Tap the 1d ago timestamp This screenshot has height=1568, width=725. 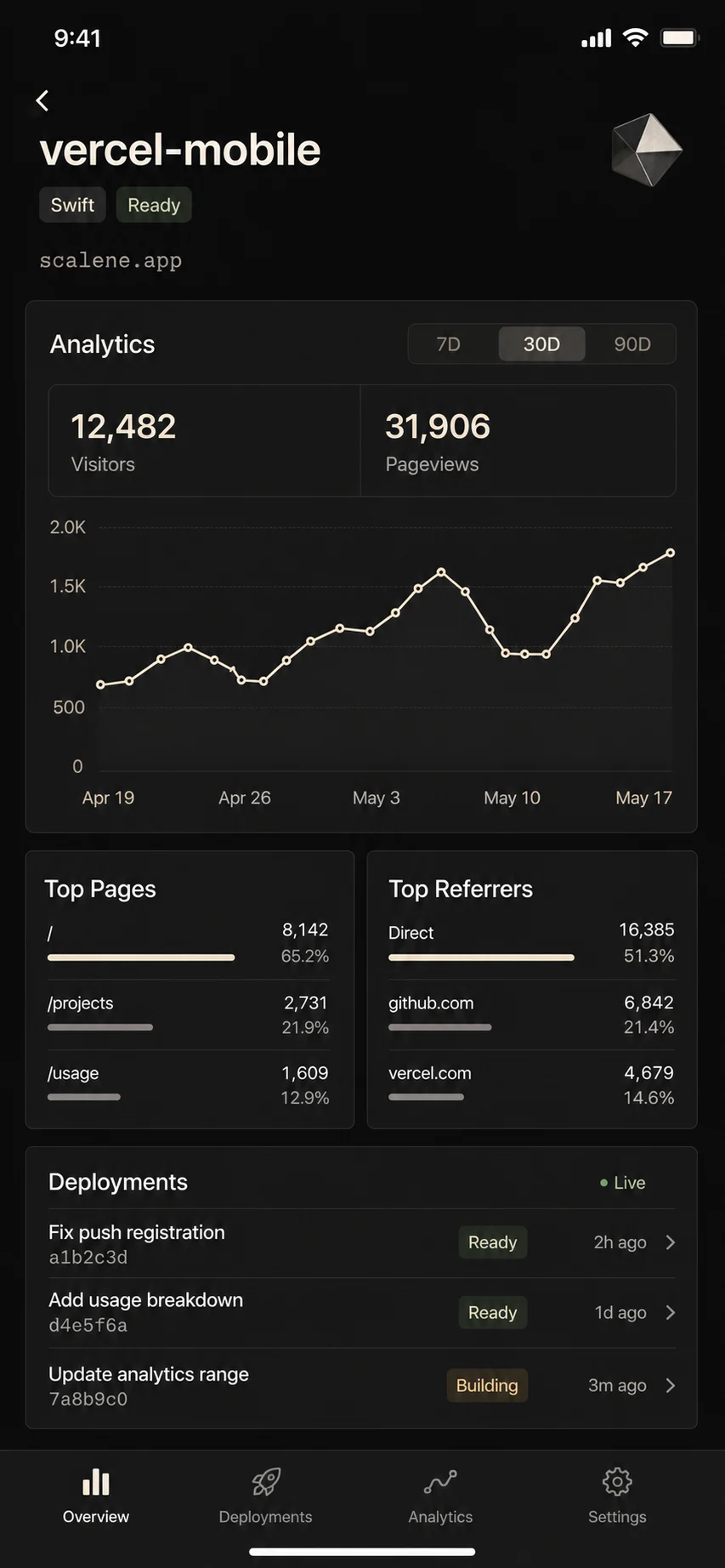621,1313
